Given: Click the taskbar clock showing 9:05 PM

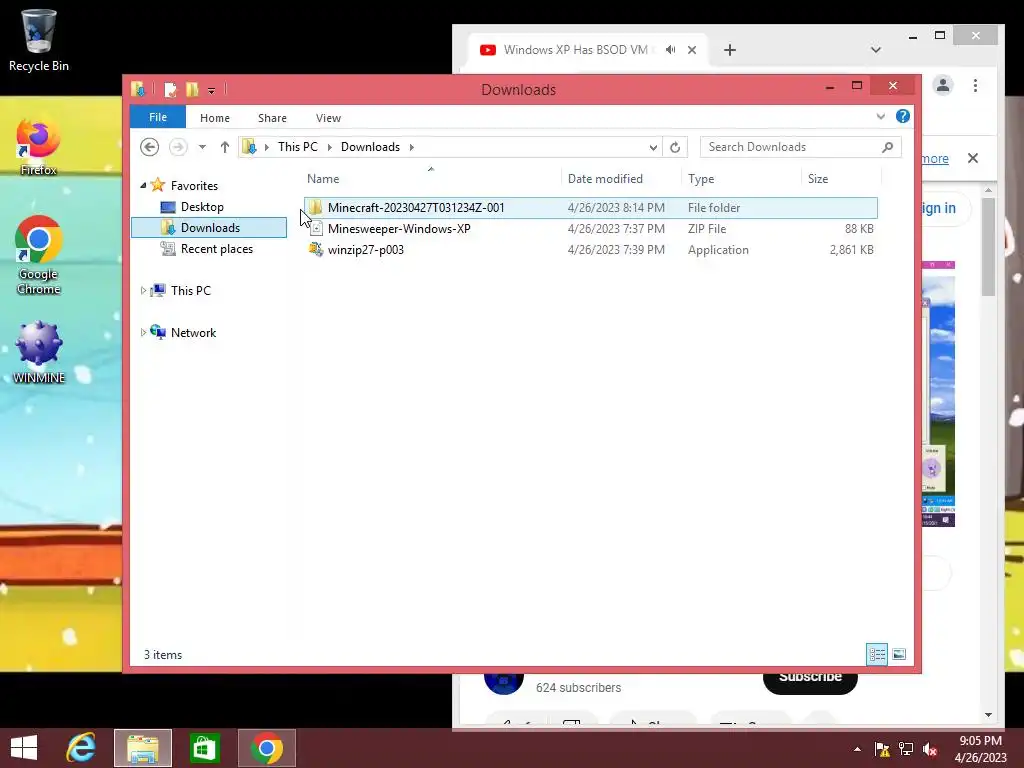Looking at the screenshot, I should pyautogui.click(x=980, y=749).
